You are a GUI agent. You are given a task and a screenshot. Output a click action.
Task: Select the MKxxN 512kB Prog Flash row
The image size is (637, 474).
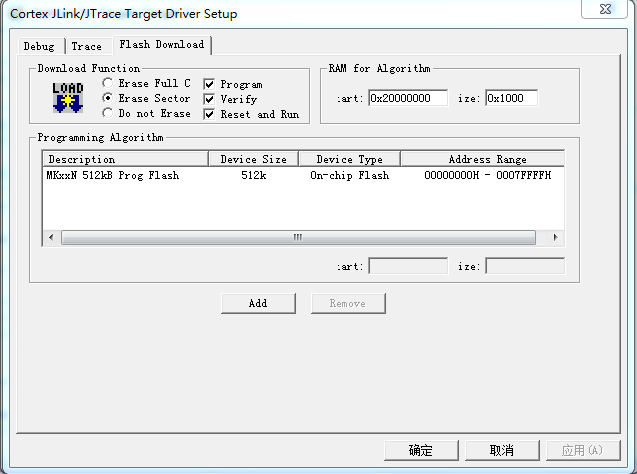[303, 175]
